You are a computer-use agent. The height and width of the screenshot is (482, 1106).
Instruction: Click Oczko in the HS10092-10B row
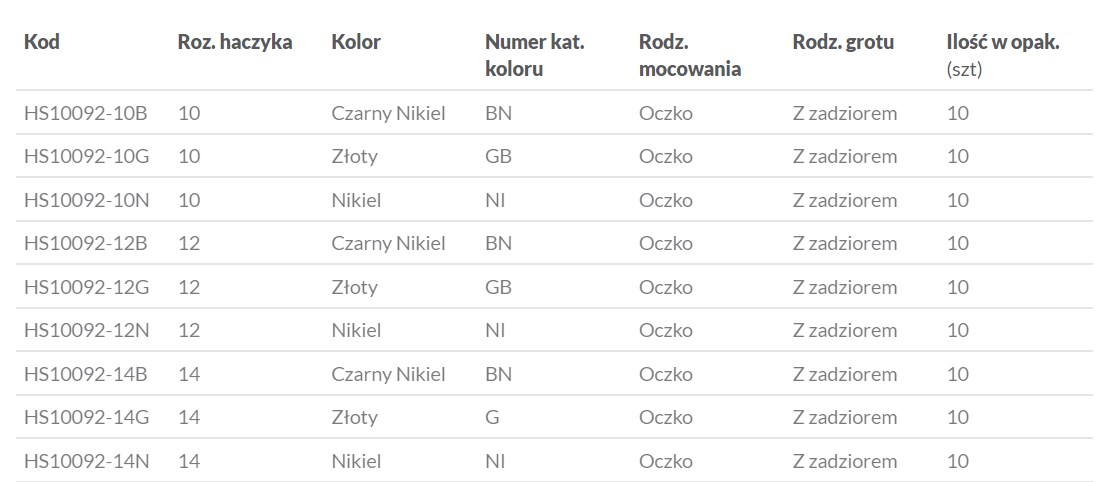[665, 113]
